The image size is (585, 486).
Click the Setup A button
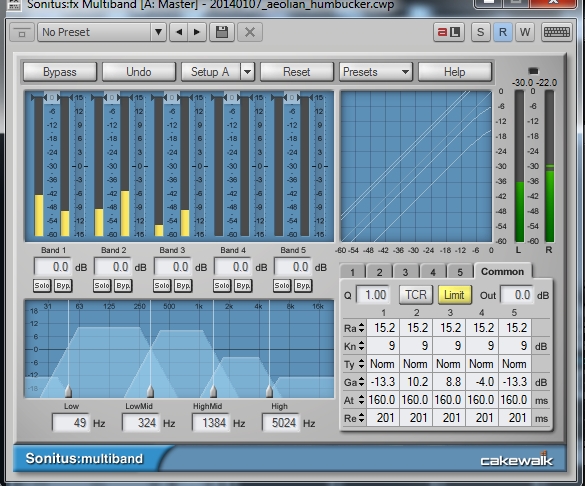(x=211, y=72)
